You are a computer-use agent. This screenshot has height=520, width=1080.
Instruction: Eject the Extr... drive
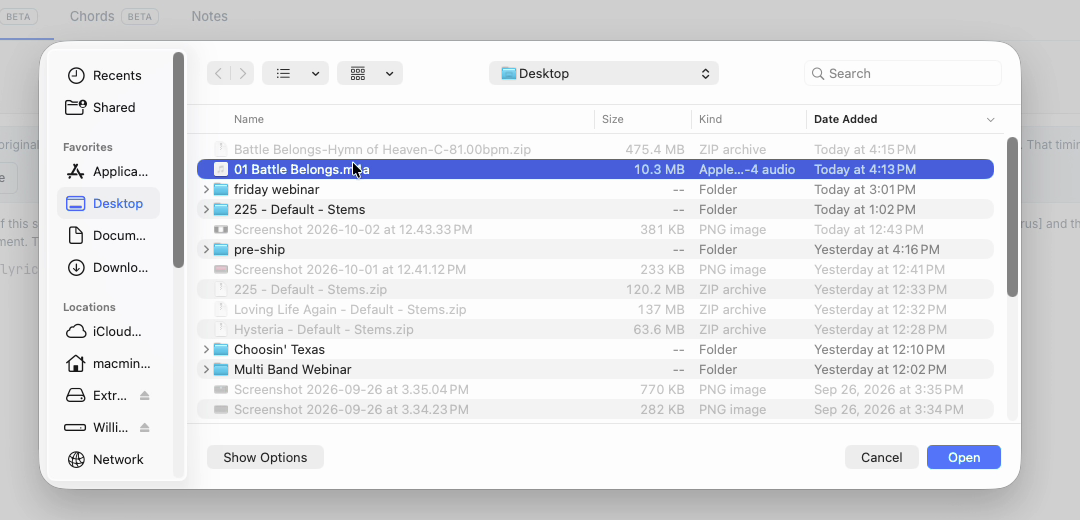point(144,395)
